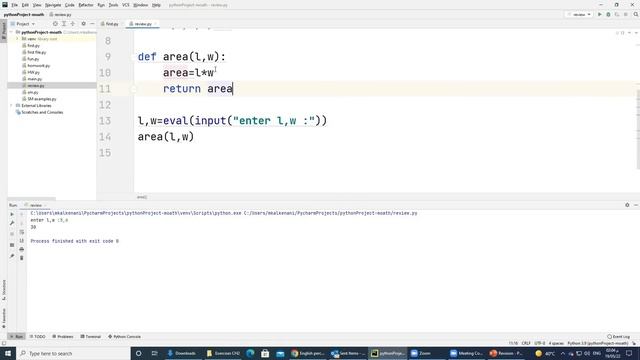Go to next highlighted problem arrow in editor
Viewport: 640px width, 360px height.
pyautogui.click(x=636, y=33)
